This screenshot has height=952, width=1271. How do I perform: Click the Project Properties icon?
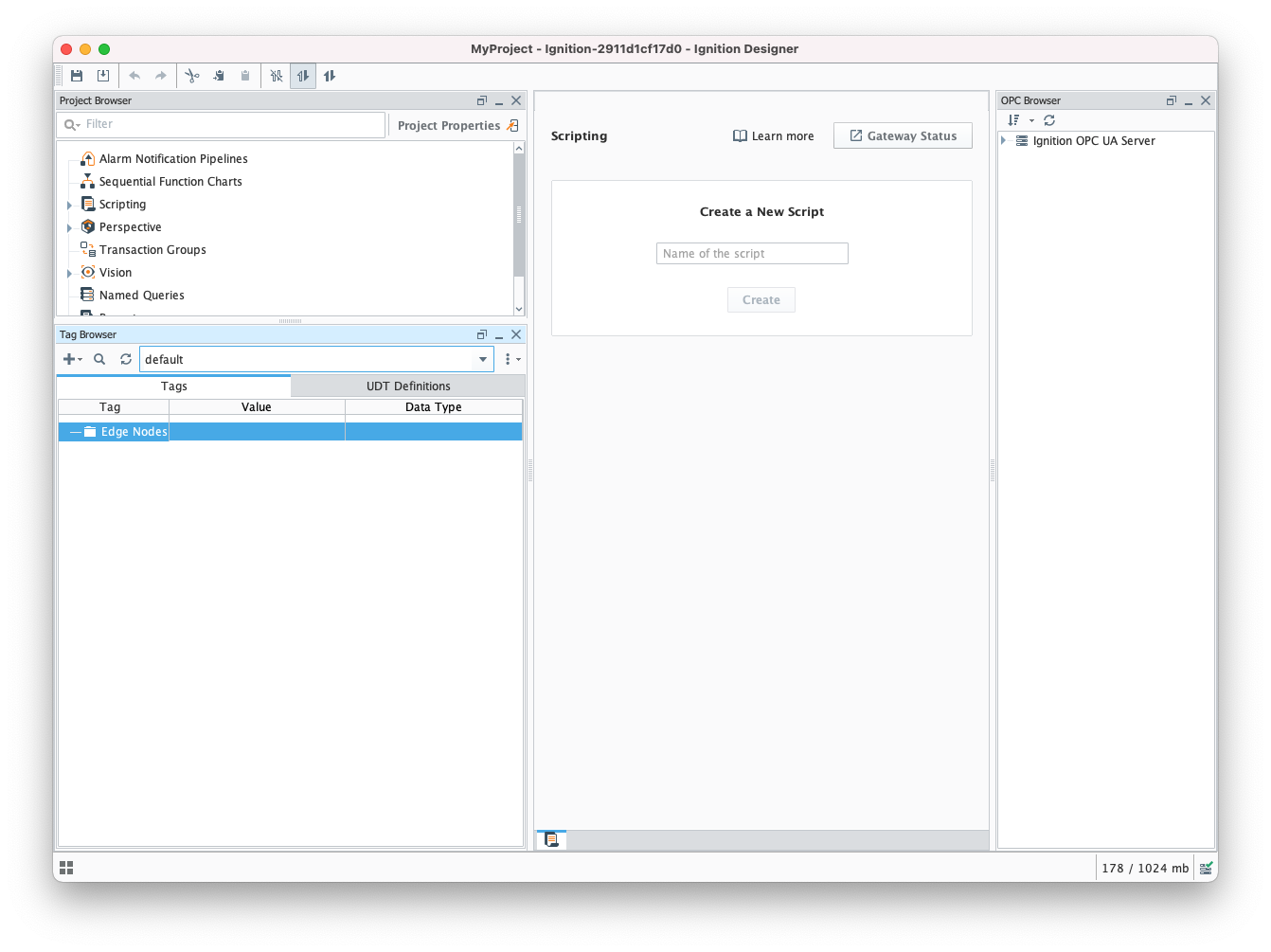pos(512,125)
